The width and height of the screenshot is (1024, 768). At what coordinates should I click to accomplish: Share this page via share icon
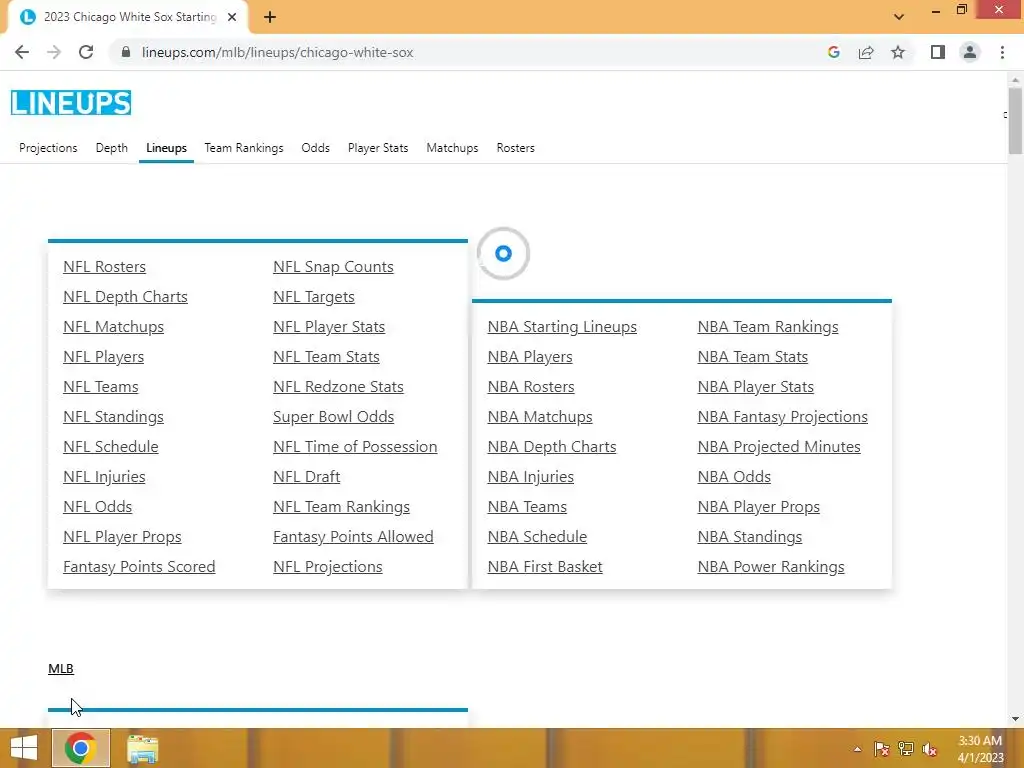coord(866,52)
